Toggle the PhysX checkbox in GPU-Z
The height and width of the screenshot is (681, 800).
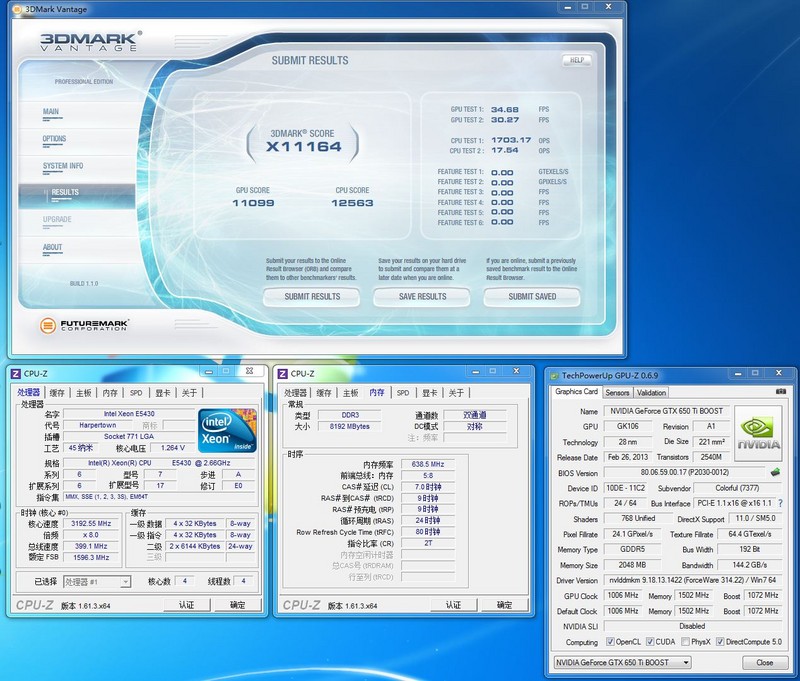[686, 642]
